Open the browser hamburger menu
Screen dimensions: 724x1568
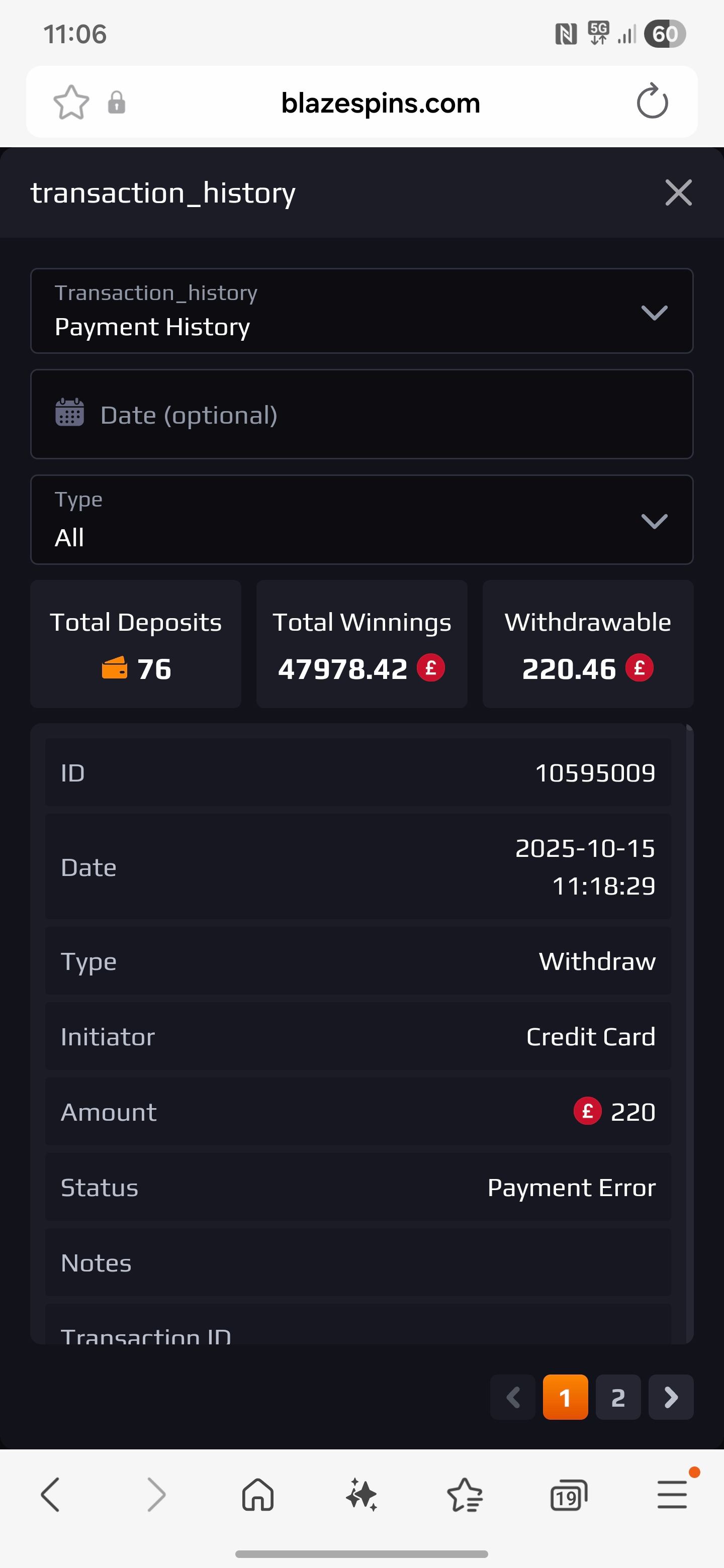click(x=672, y=1495)
